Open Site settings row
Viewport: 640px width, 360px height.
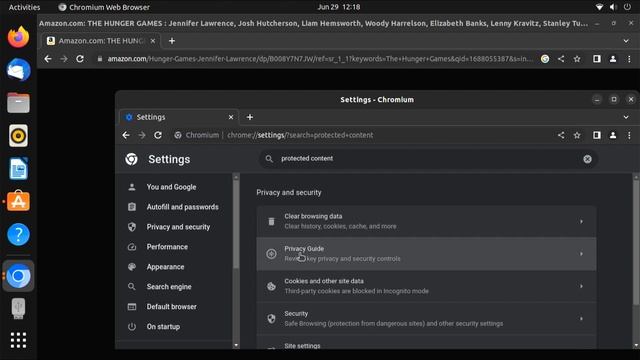pos(426,343)
